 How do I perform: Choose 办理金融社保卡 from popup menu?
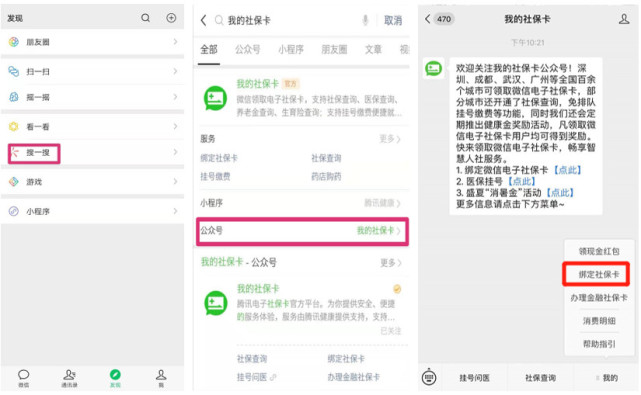click(599, 298)
